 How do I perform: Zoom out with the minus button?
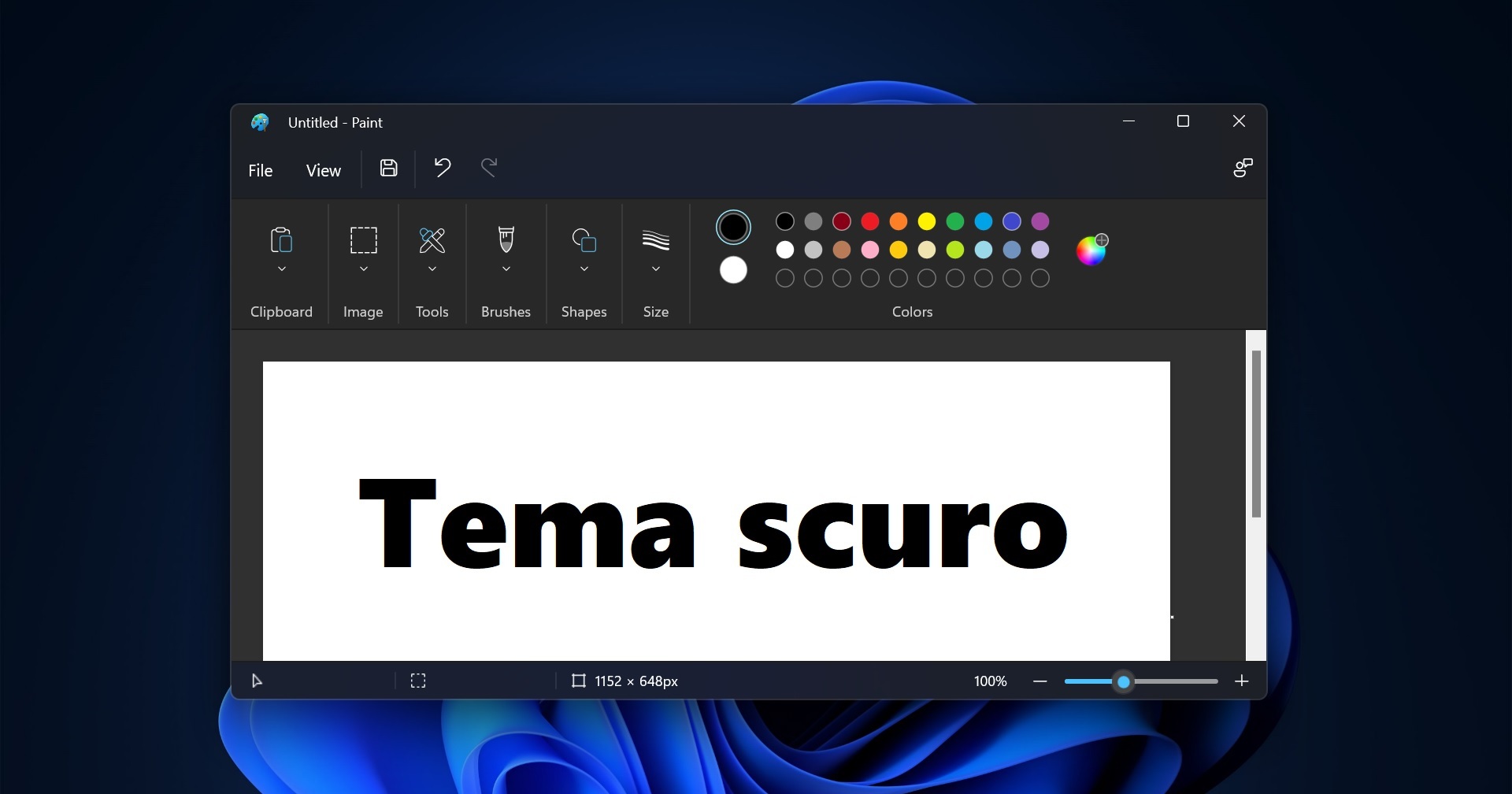(1039, 681)
